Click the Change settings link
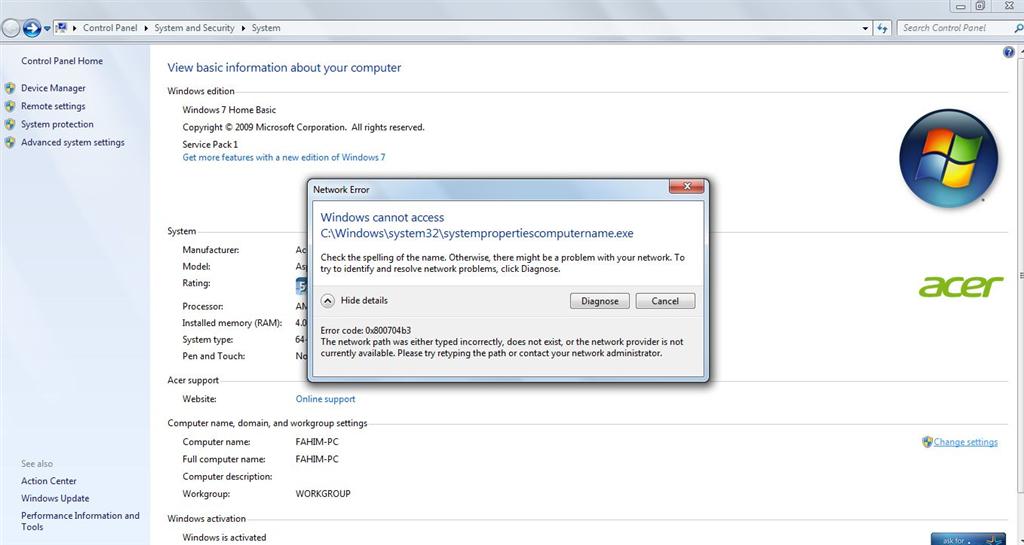1024x545 pixels. point(965,442)
